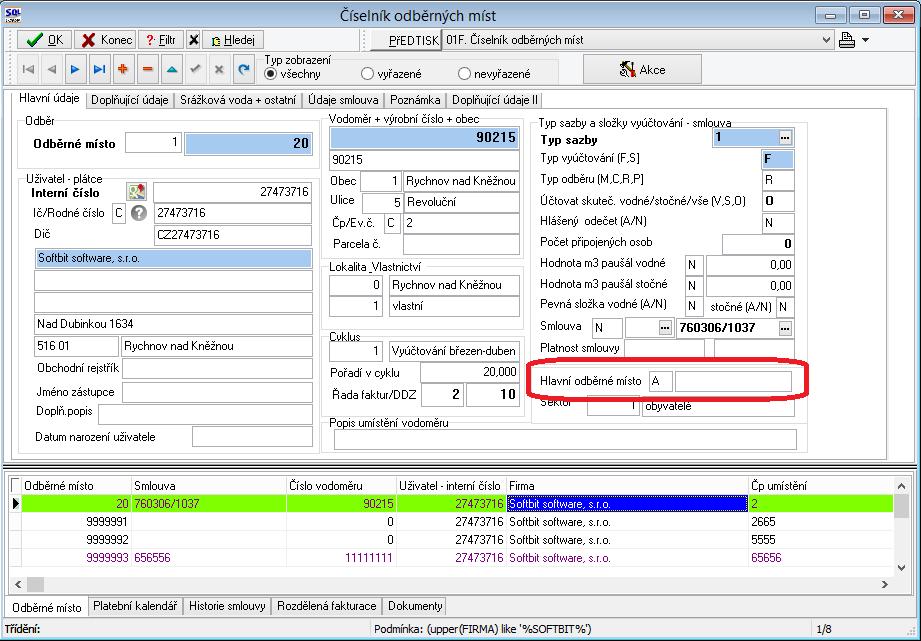Click the PŘEDTISK button

click(x=406, y=41)
